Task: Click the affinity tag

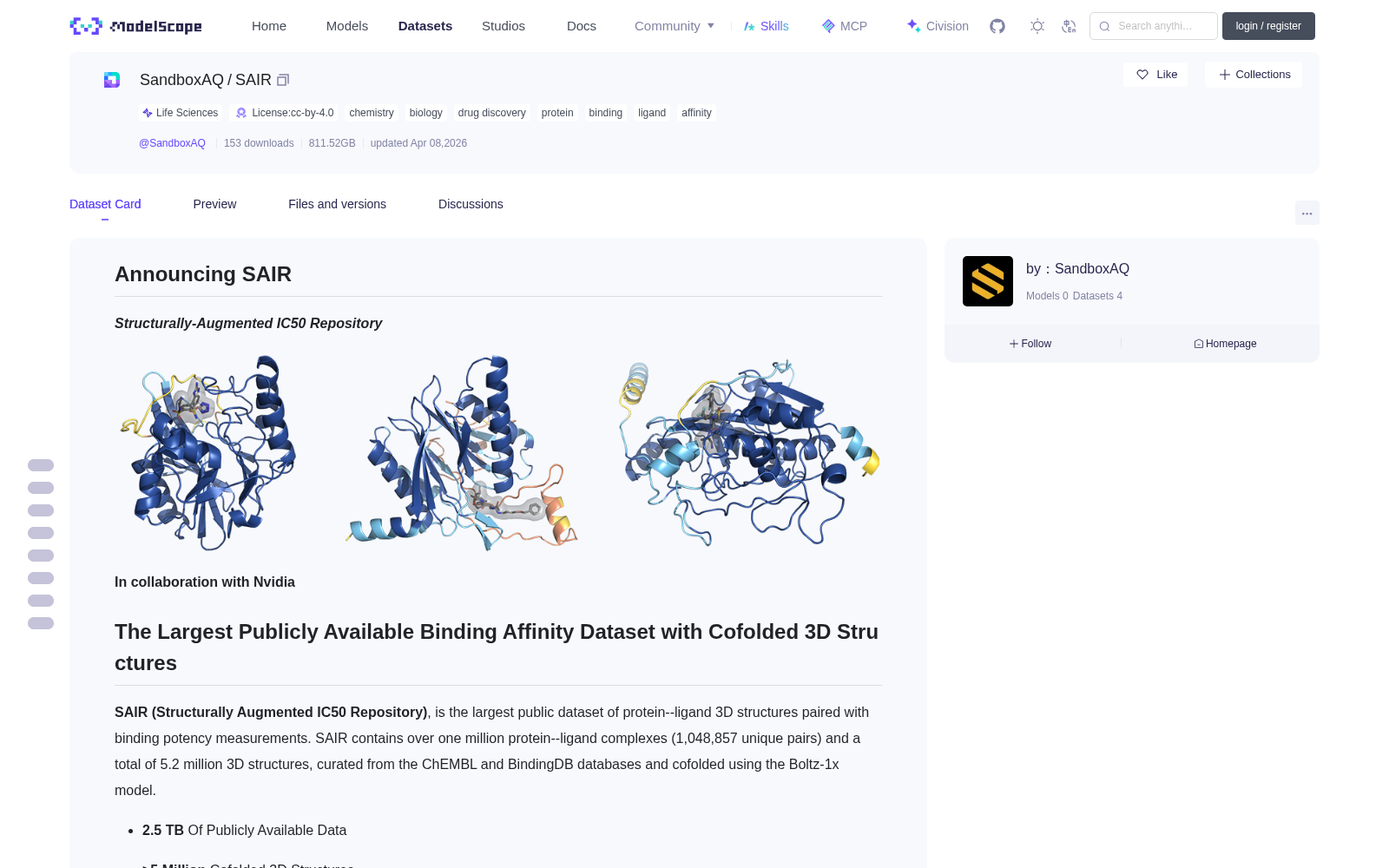Action: [696, 113]
